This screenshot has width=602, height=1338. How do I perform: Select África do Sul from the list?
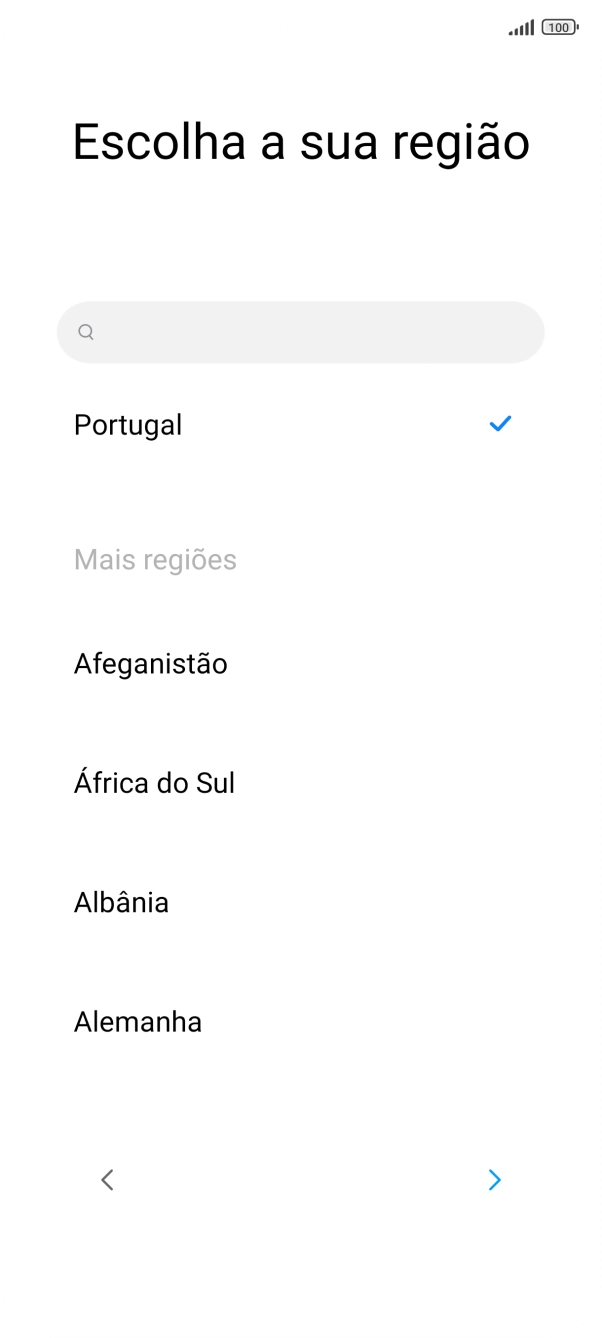154,782
